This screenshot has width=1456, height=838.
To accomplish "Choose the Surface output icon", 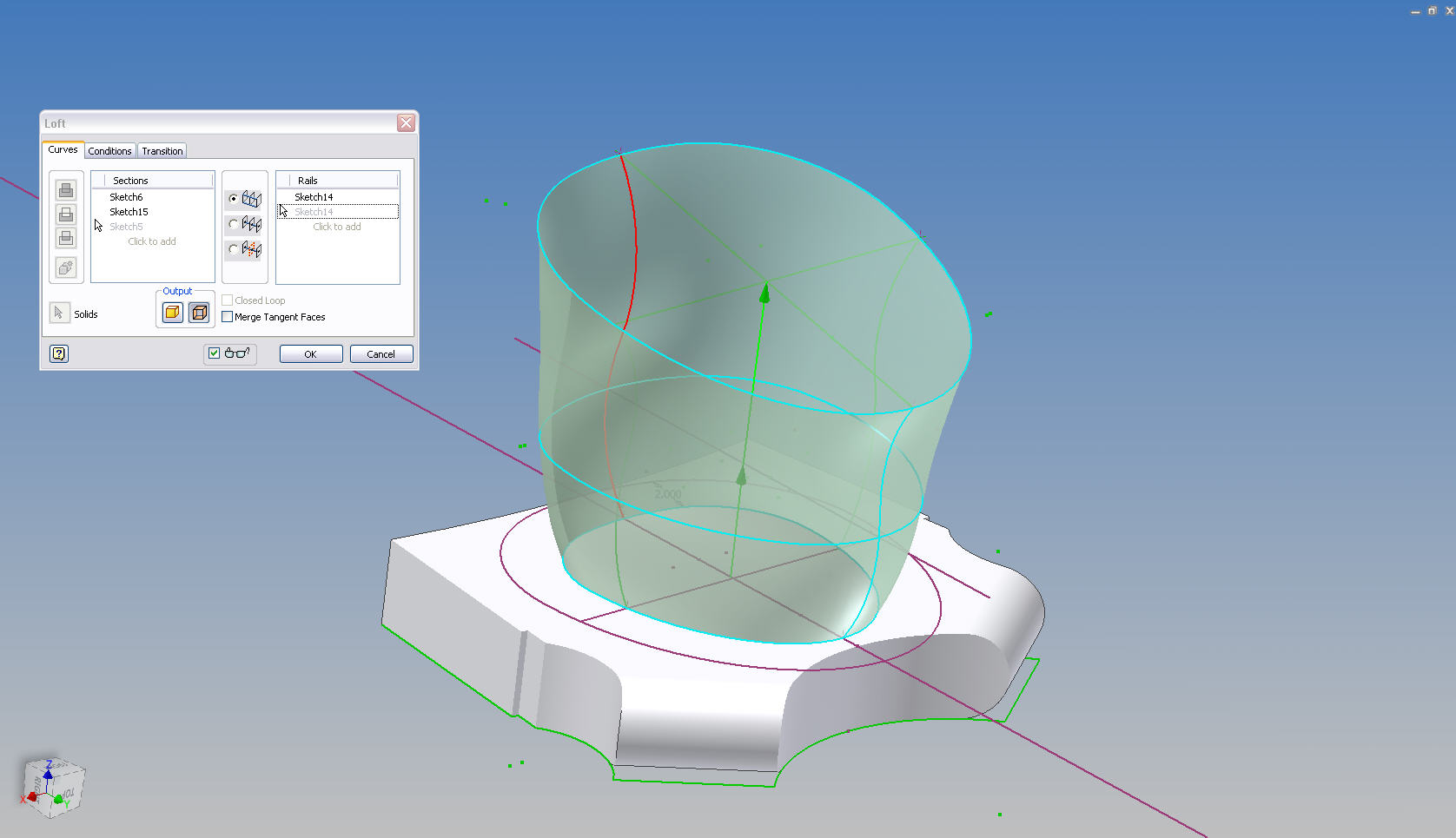I will coord(199,313).
